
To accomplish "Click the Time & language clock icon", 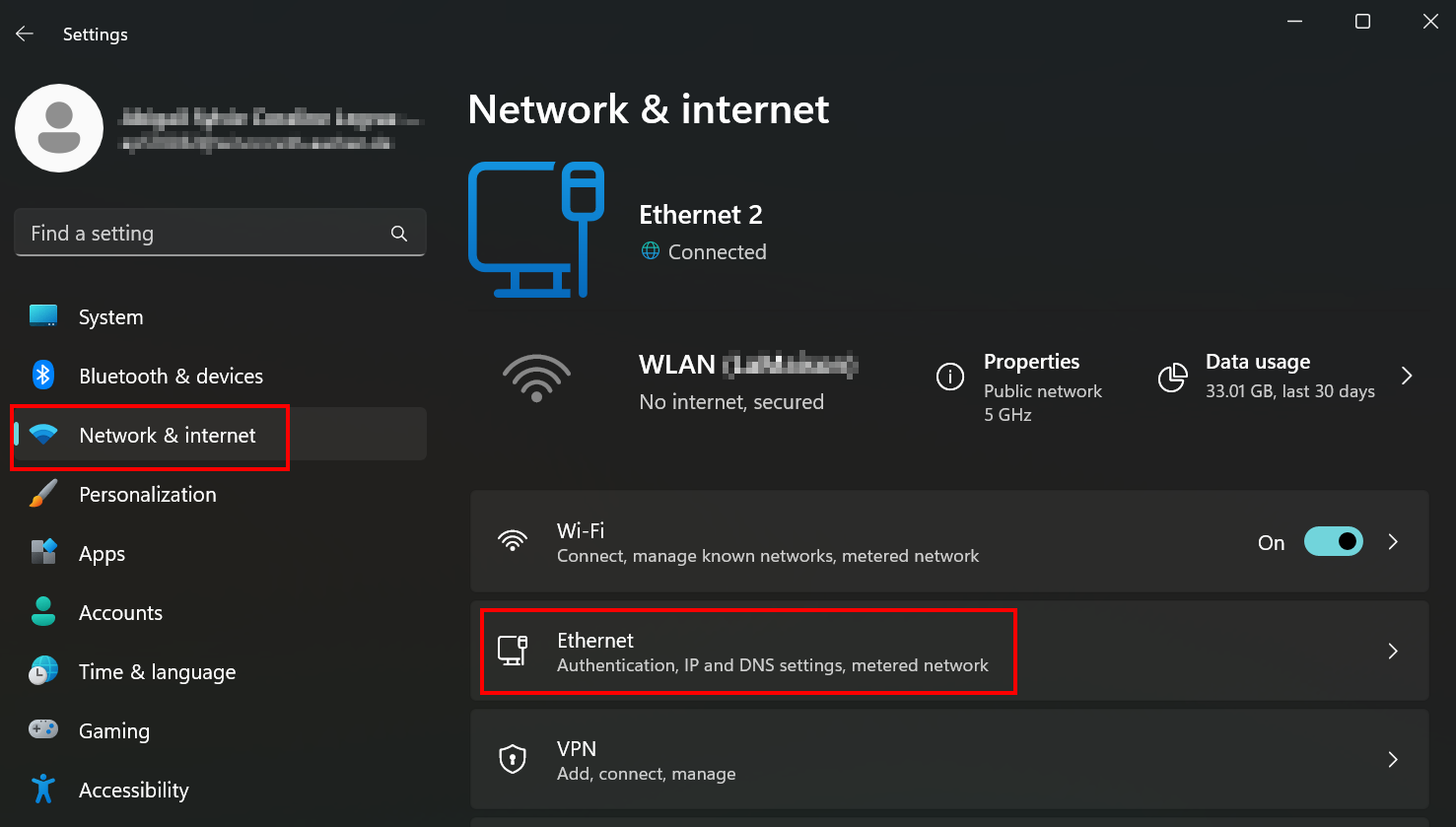I will 43,671.
